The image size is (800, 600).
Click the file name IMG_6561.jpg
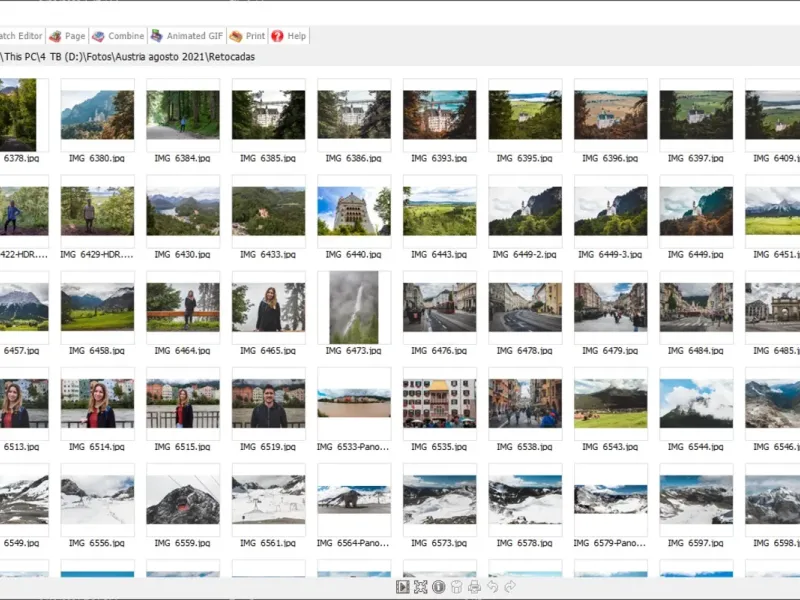pyautogui.click(x=268, y=543)
